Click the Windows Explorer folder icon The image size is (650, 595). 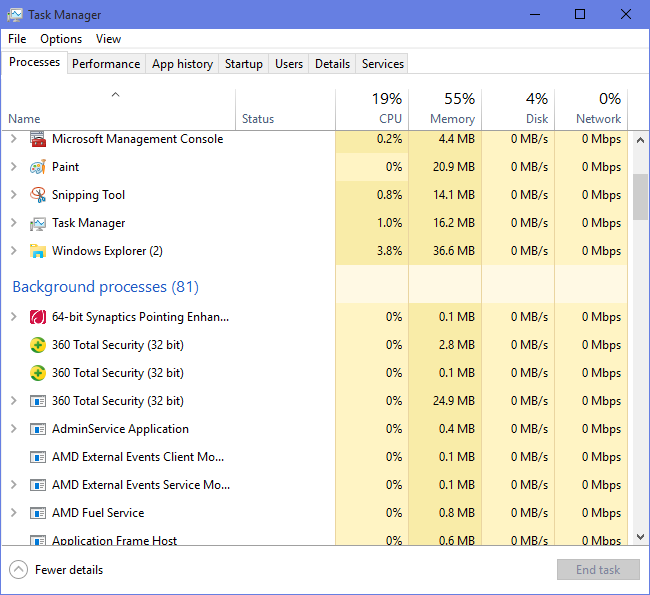coord(38,251)
